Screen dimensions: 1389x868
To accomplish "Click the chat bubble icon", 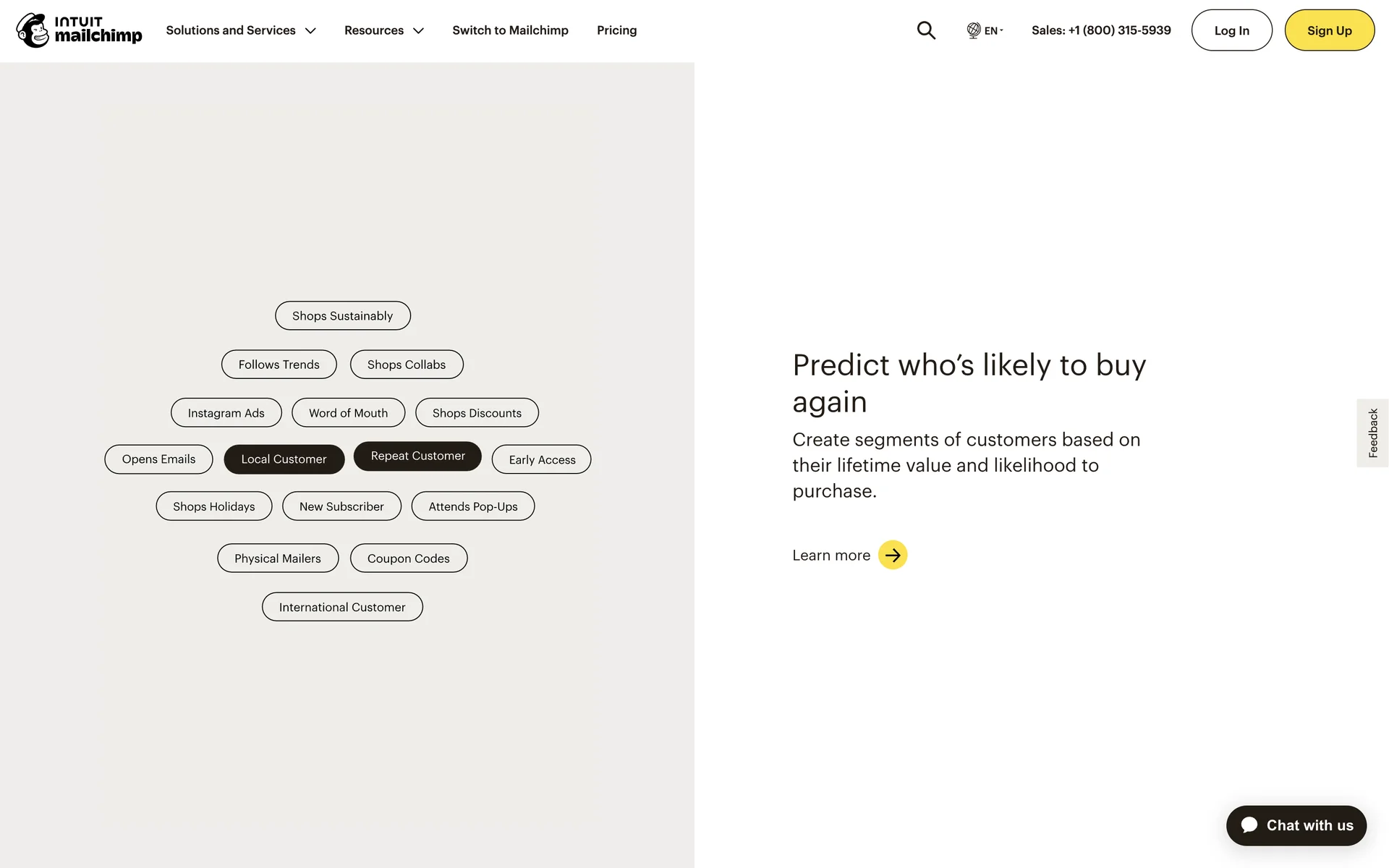I will coord(1249,825).
